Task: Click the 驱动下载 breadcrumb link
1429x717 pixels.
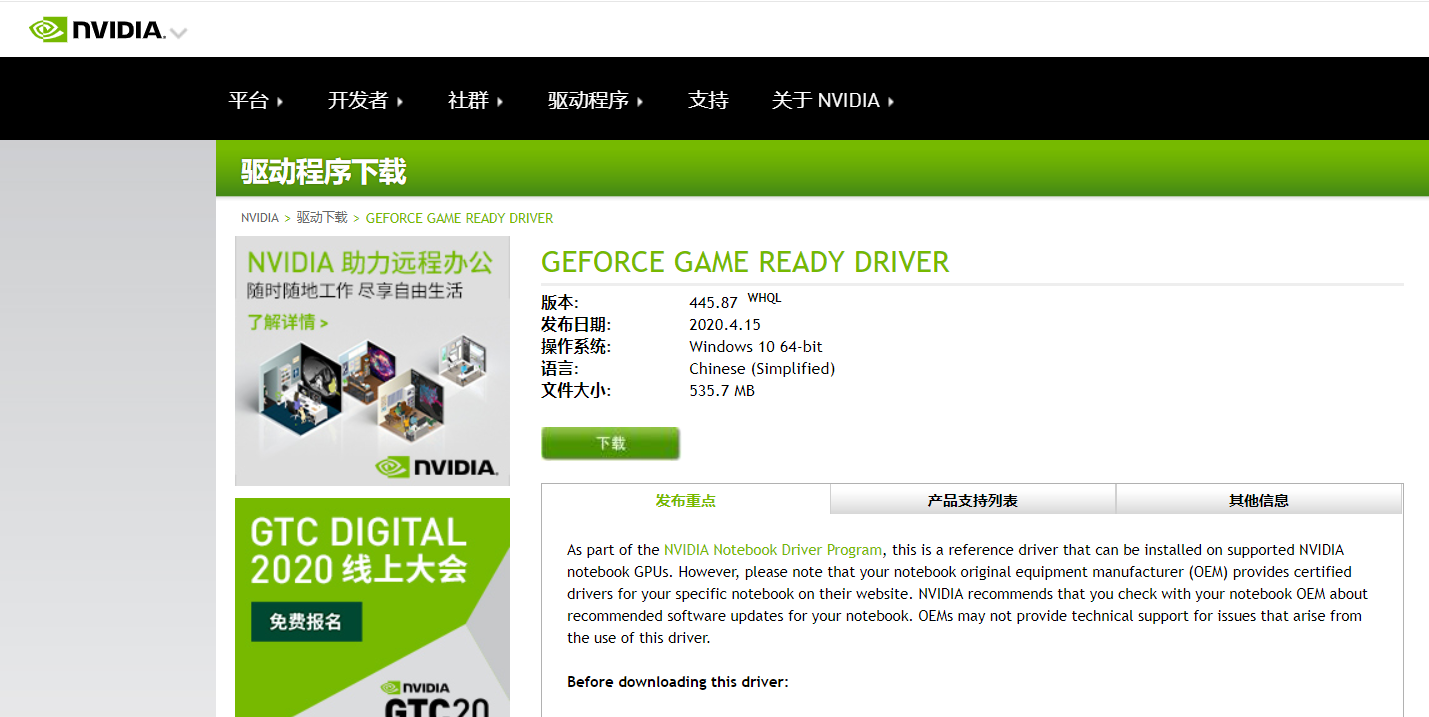Action: click(x=321, y=217)
